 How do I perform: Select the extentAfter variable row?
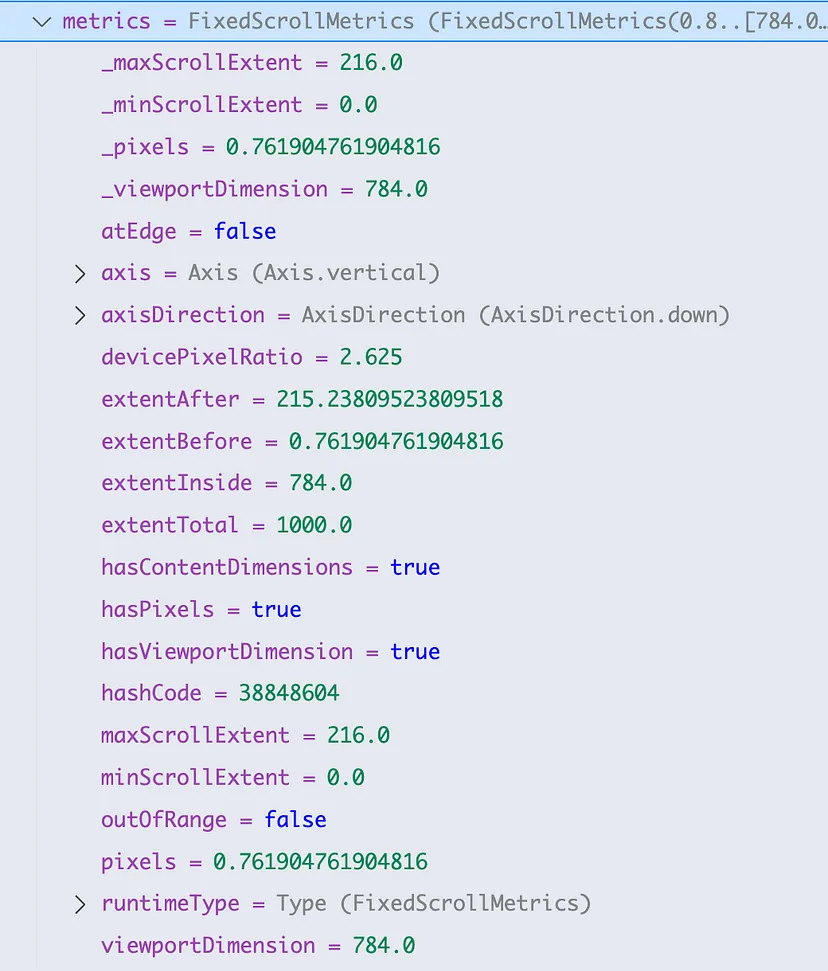click(x=302, y=399)
